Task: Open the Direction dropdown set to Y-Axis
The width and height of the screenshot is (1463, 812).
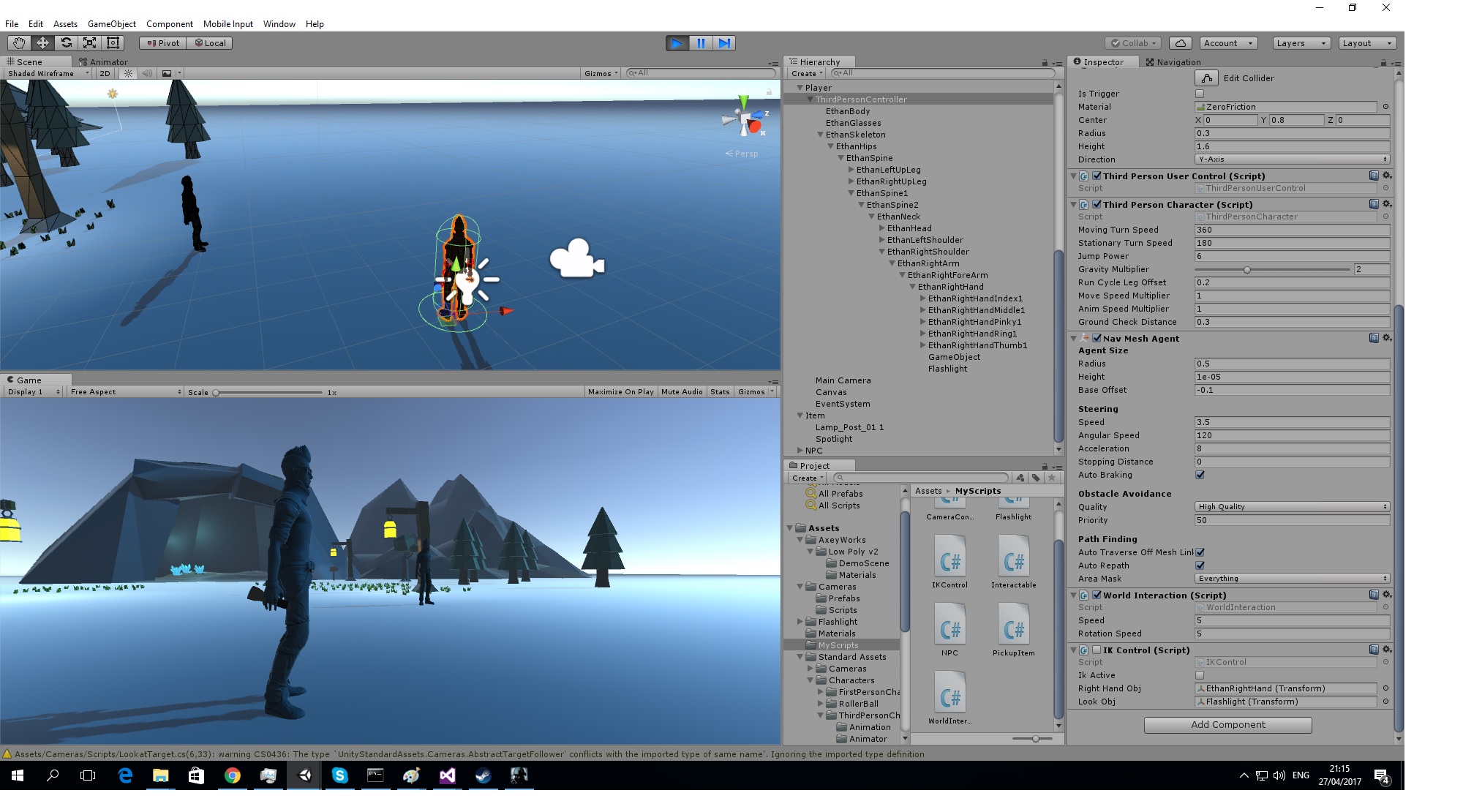Action: coord(1292,159)
